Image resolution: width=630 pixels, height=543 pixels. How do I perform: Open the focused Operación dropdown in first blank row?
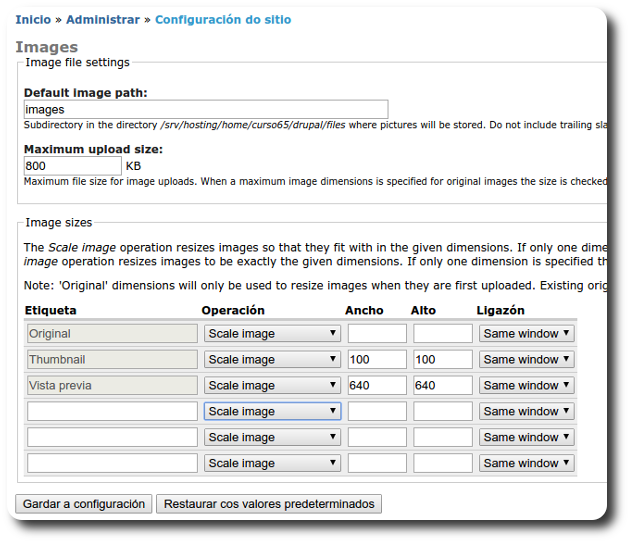(272, 411)
